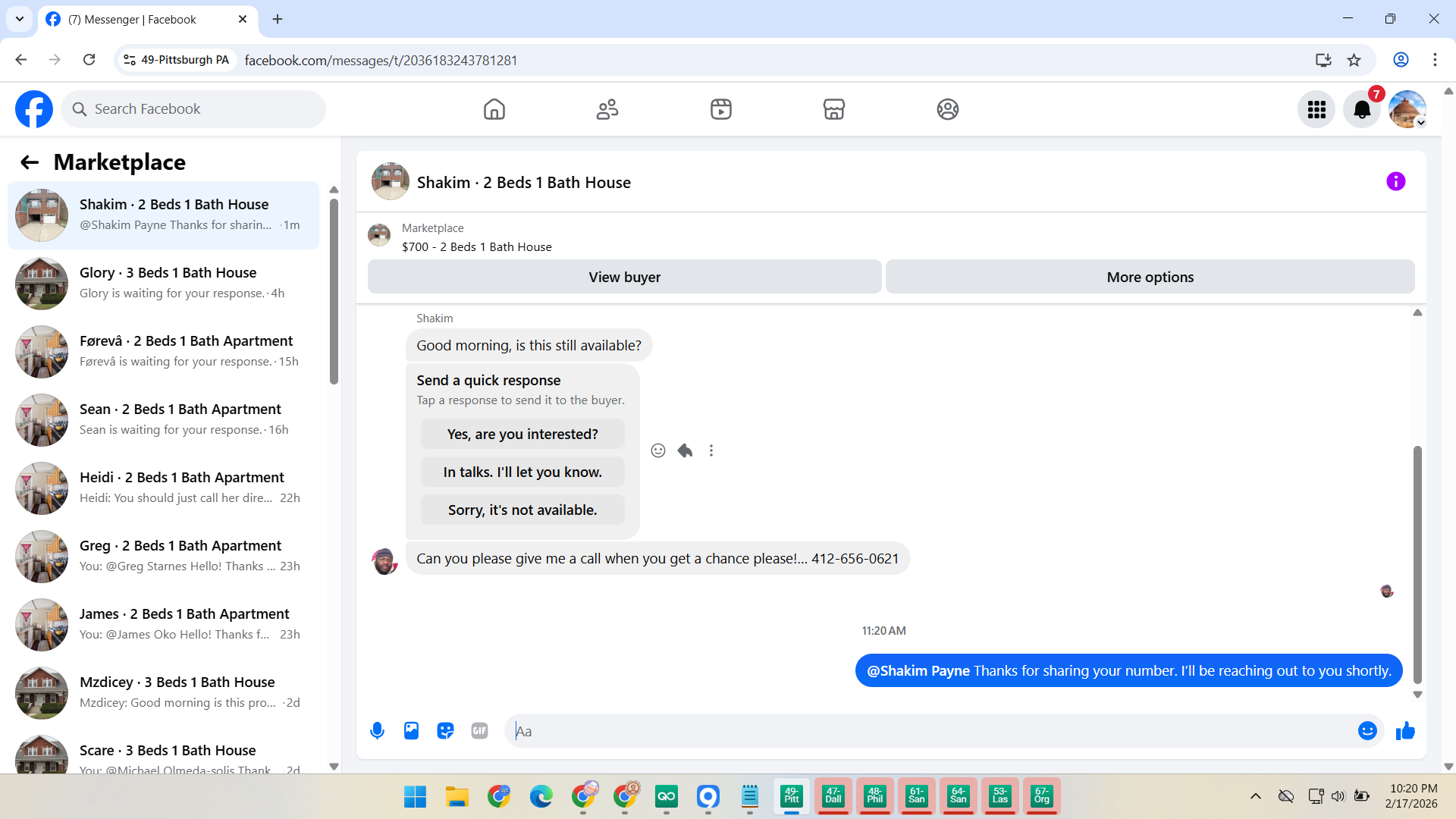
Task: Open the emoji picker in message box
Action: tap(1367, 730)
